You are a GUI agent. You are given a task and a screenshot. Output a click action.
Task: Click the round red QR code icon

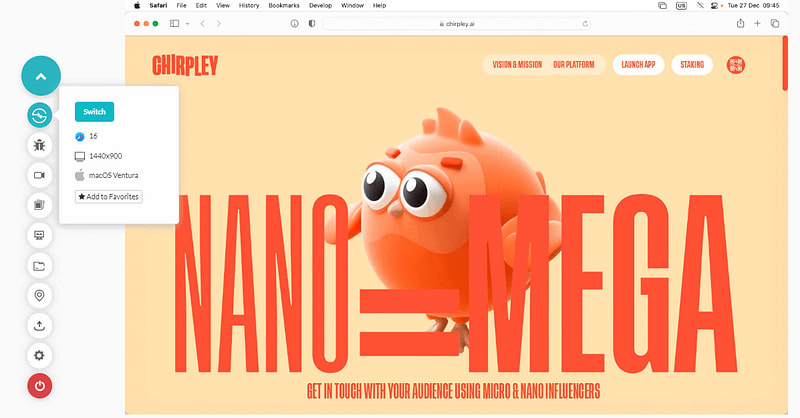pos(736,65)
